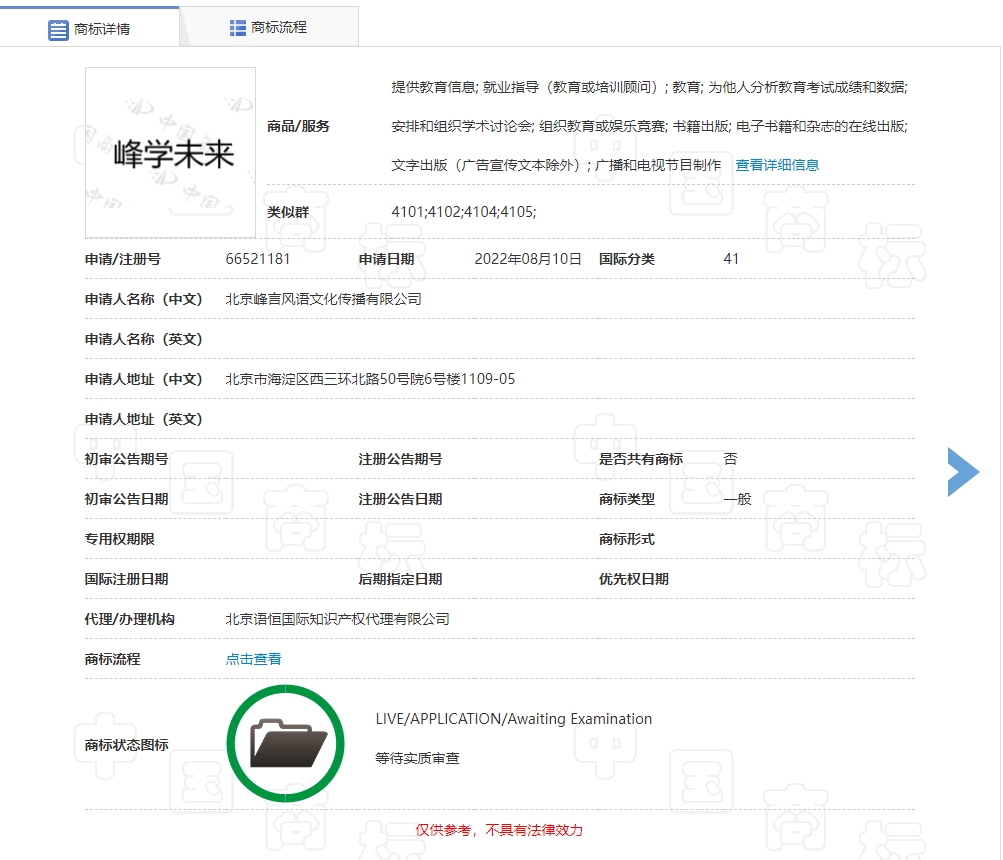
Task: Click the 仅供参考，不具有法律效力 notice
Action: pos(499,830)
